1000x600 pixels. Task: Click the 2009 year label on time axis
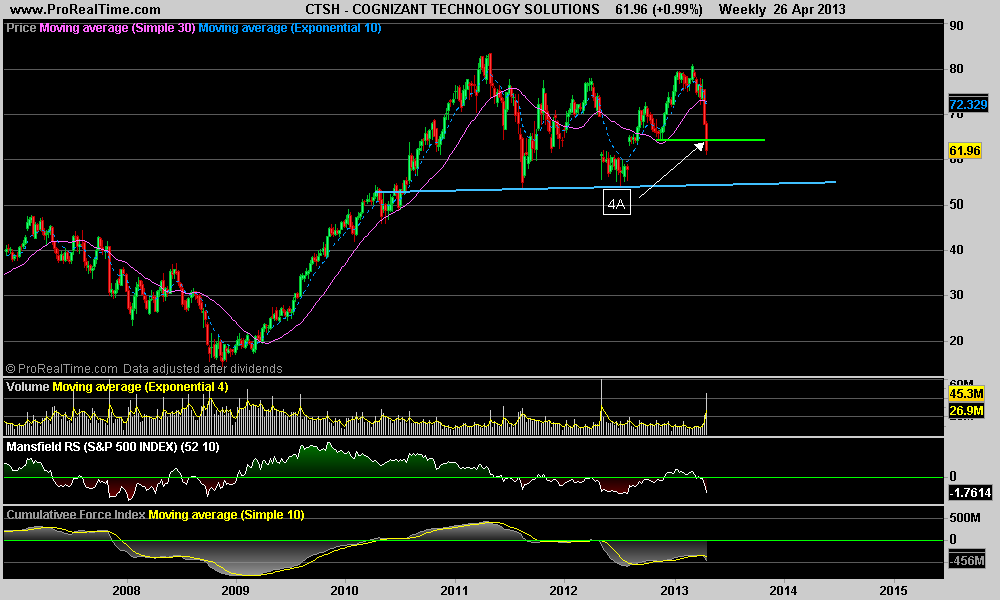pos(235,590)
